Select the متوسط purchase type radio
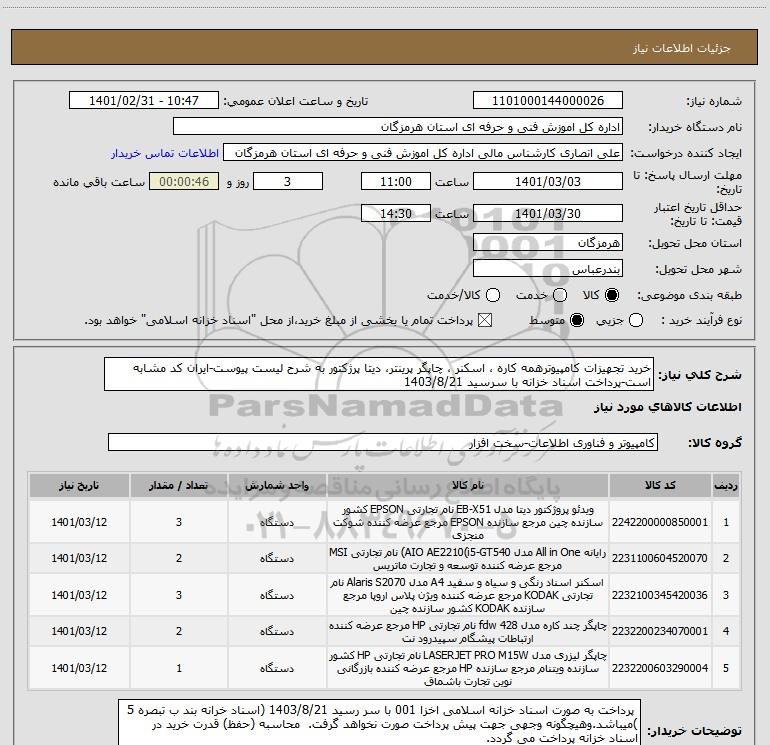 (577, 321)
